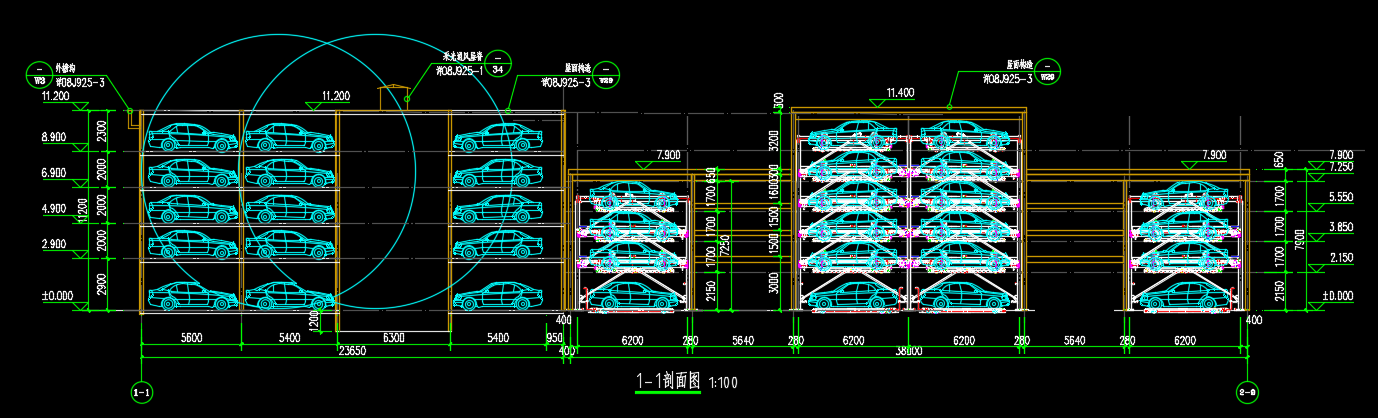Select the 外墙构 annotation label
The width and height of the screenshot is (1378, 418).
coord(66,69)
